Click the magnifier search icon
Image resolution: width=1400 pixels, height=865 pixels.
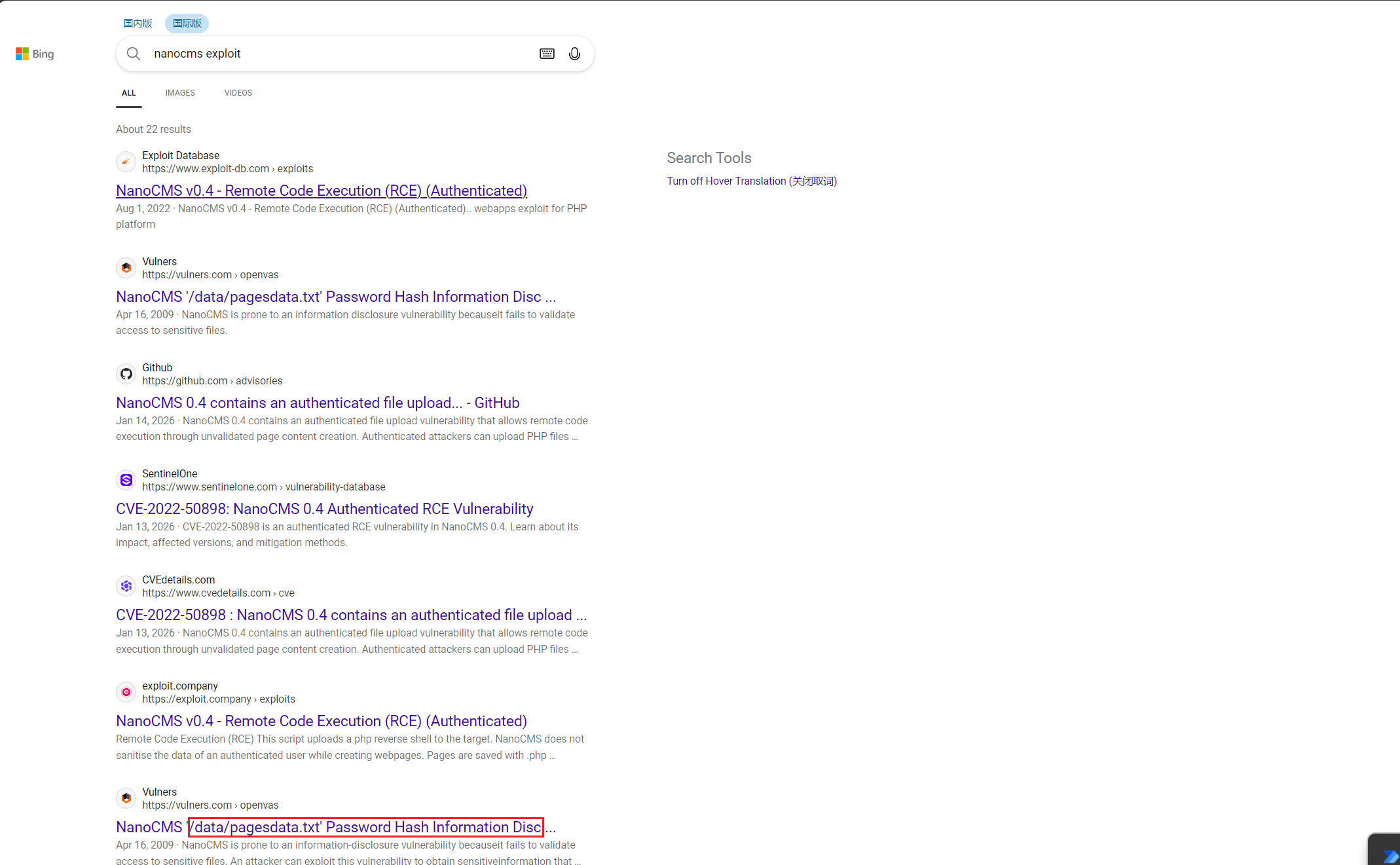tap(134, 54)
